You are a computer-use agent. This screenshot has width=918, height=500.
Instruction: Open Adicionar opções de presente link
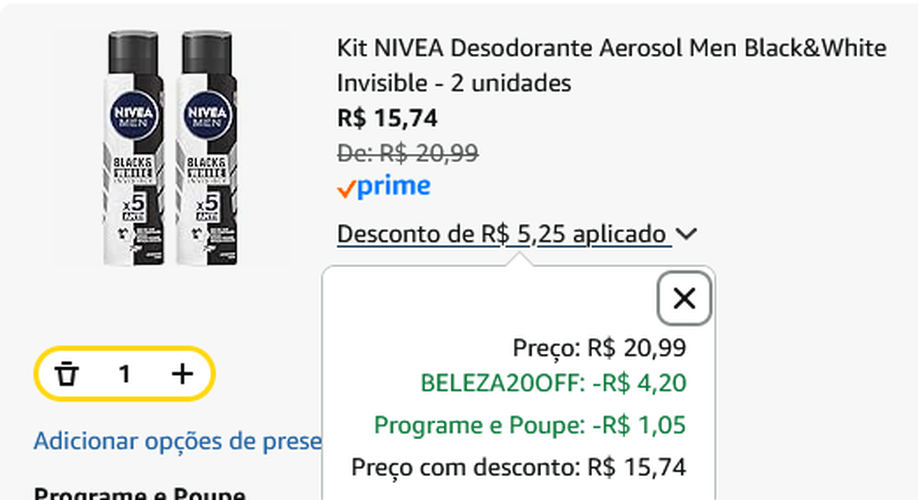point(177,441)
